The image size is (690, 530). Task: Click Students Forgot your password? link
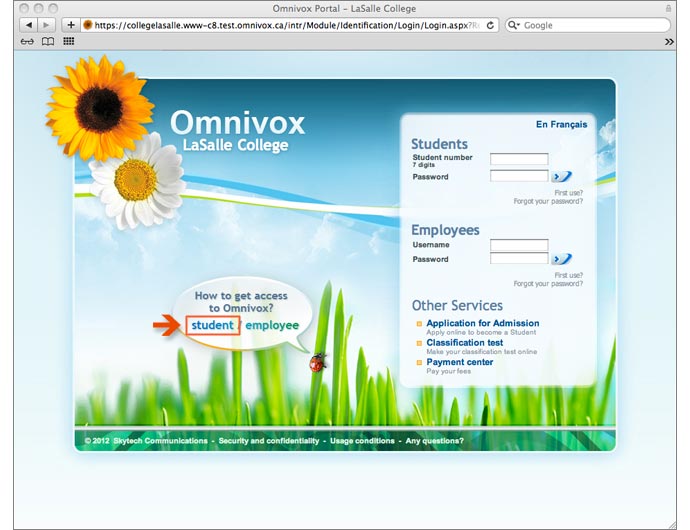[548, 201]
